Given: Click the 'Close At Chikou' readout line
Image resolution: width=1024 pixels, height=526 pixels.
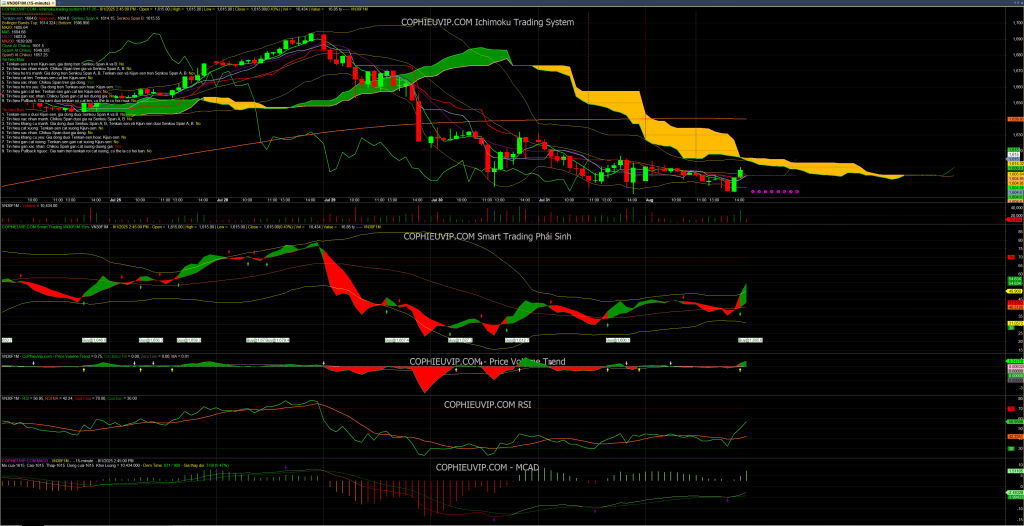Looking at the screenshot, I should [x=23, y=46].
